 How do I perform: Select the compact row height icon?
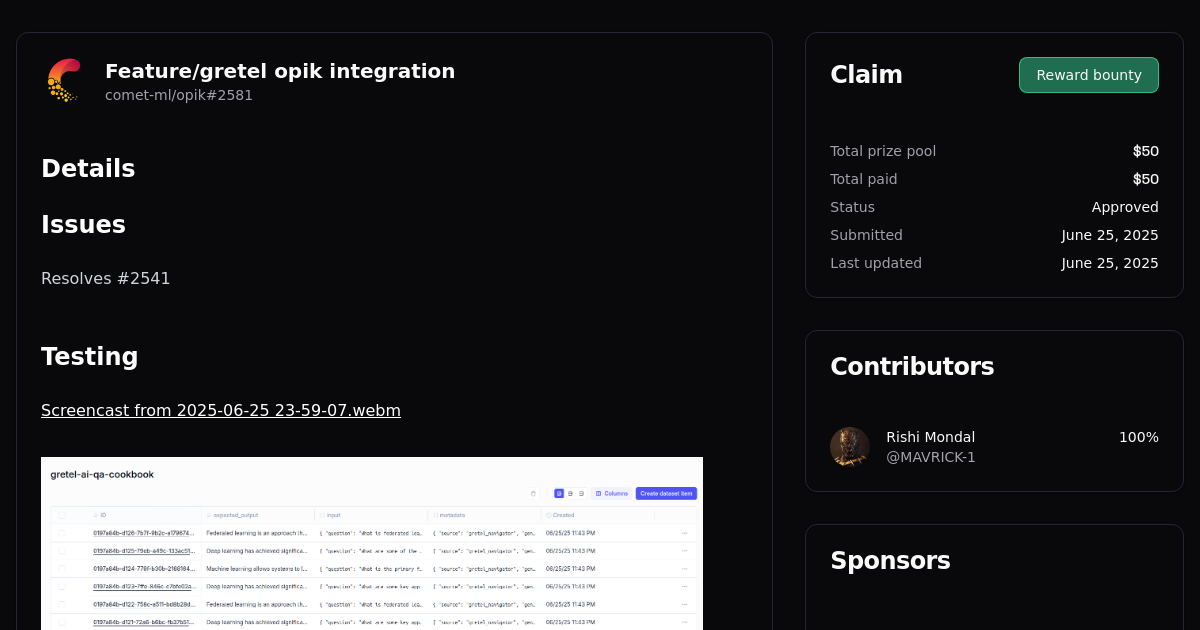pyautogui.click(x=558, y=493)
